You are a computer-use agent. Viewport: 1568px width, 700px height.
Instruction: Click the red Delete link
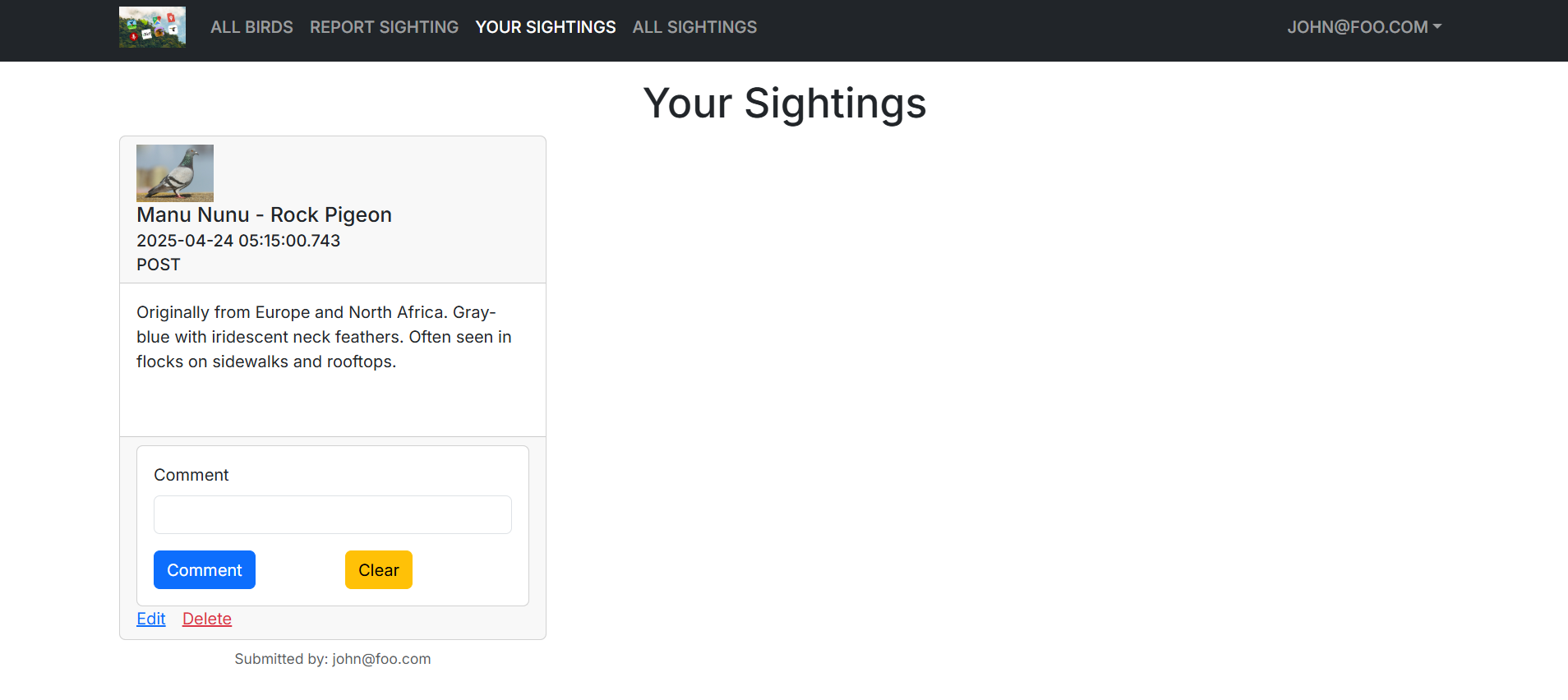click(x=207, y=619)
